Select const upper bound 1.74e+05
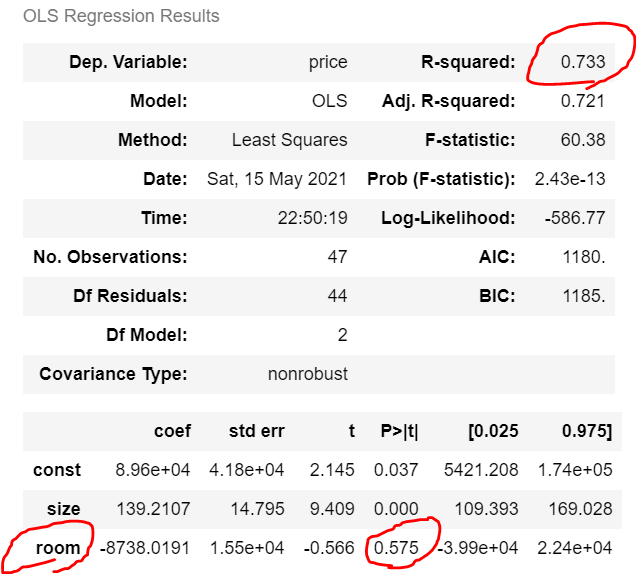636x574 pixels. 575,470
